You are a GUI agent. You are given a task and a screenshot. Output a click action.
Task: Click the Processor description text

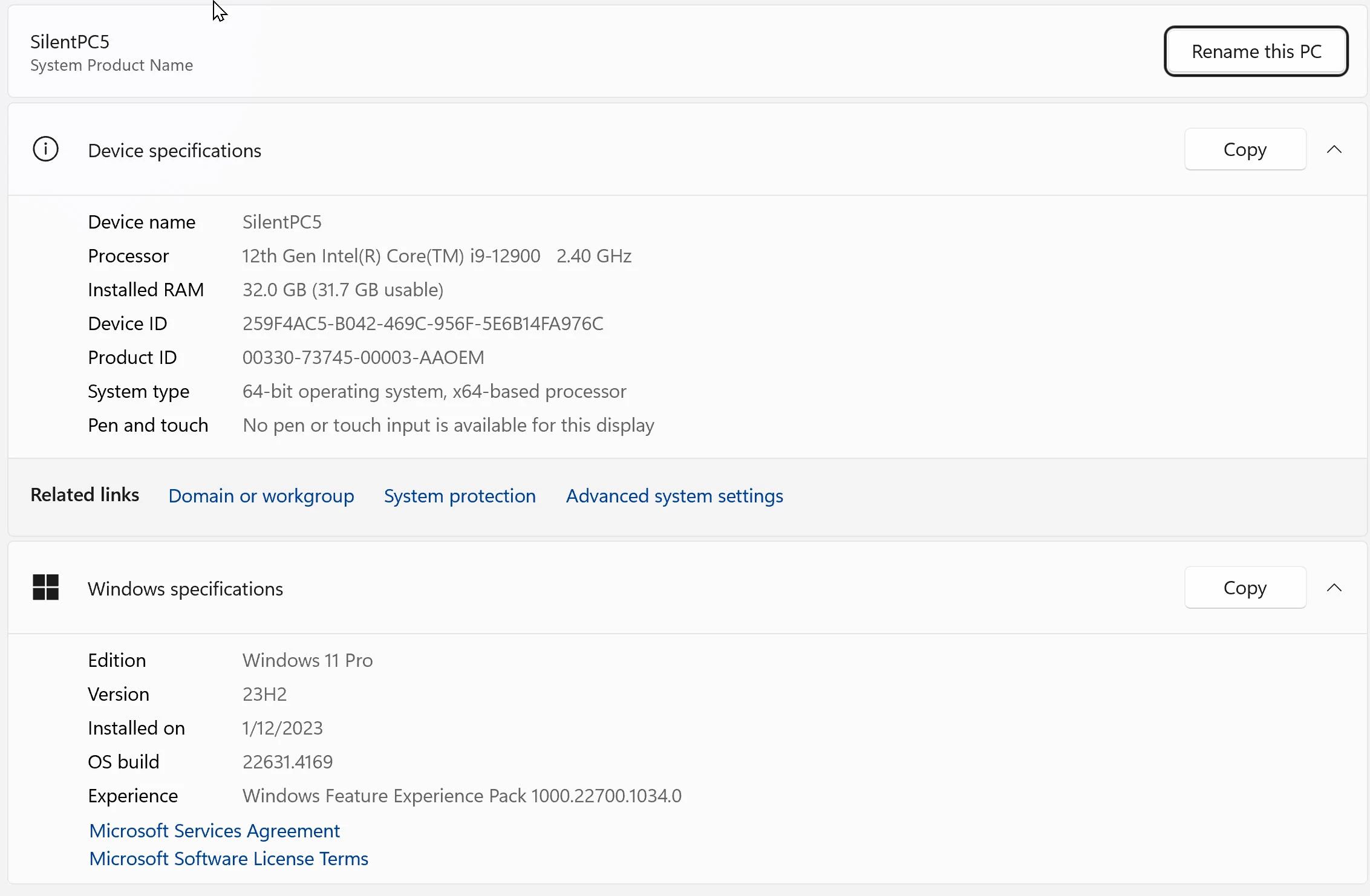tap(436, 256)
